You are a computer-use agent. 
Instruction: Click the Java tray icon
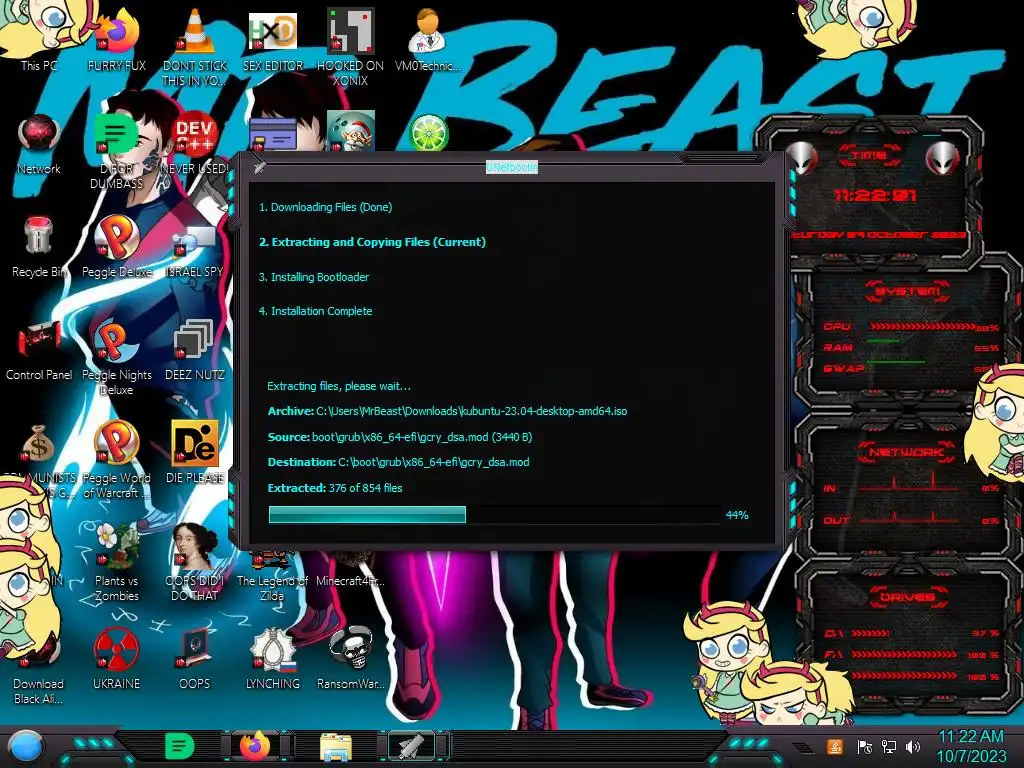[834, 746]
